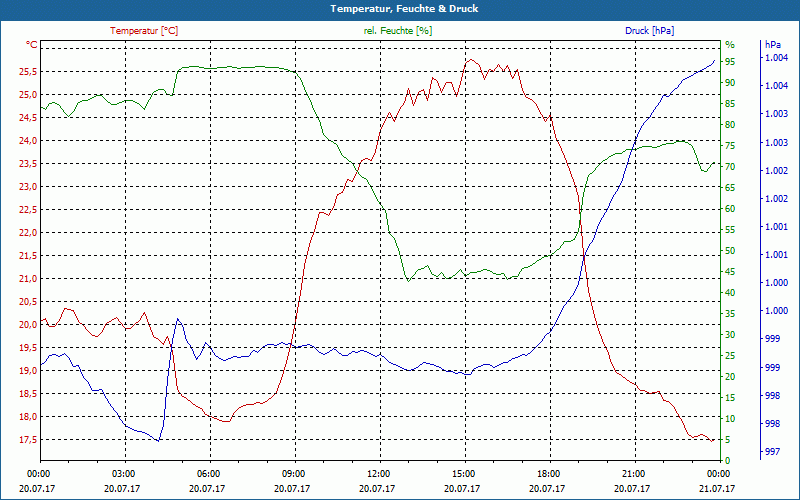Click the '50' humidity axis value
Image resolution: width=800 pixels, height=500 pixels.
click(x=730, y=251)
